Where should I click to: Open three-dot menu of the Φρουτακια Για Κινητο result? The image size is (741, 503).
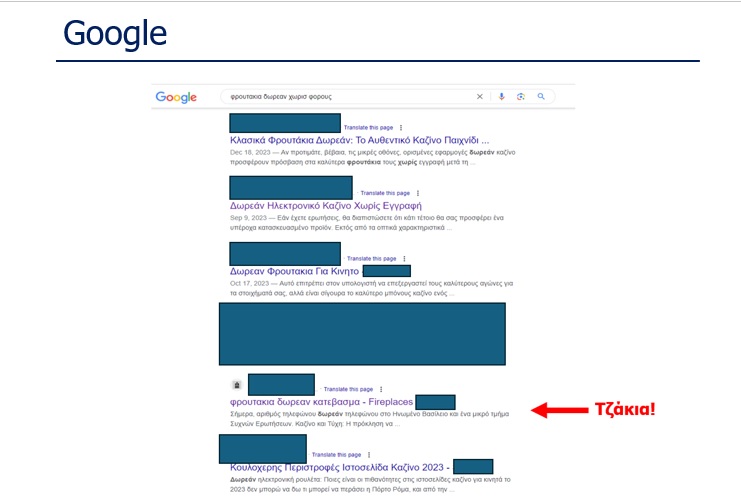(404, 259)
